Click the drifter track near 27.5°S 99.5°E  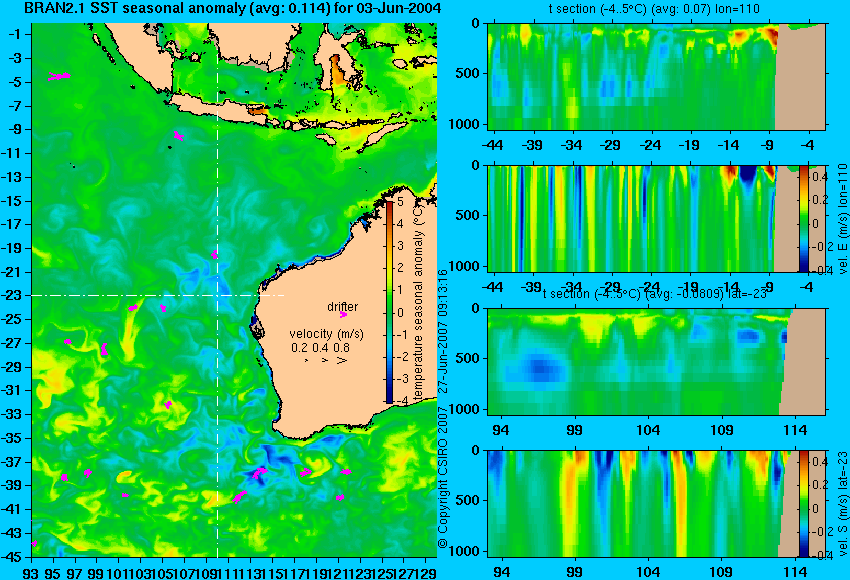point(104,349)
